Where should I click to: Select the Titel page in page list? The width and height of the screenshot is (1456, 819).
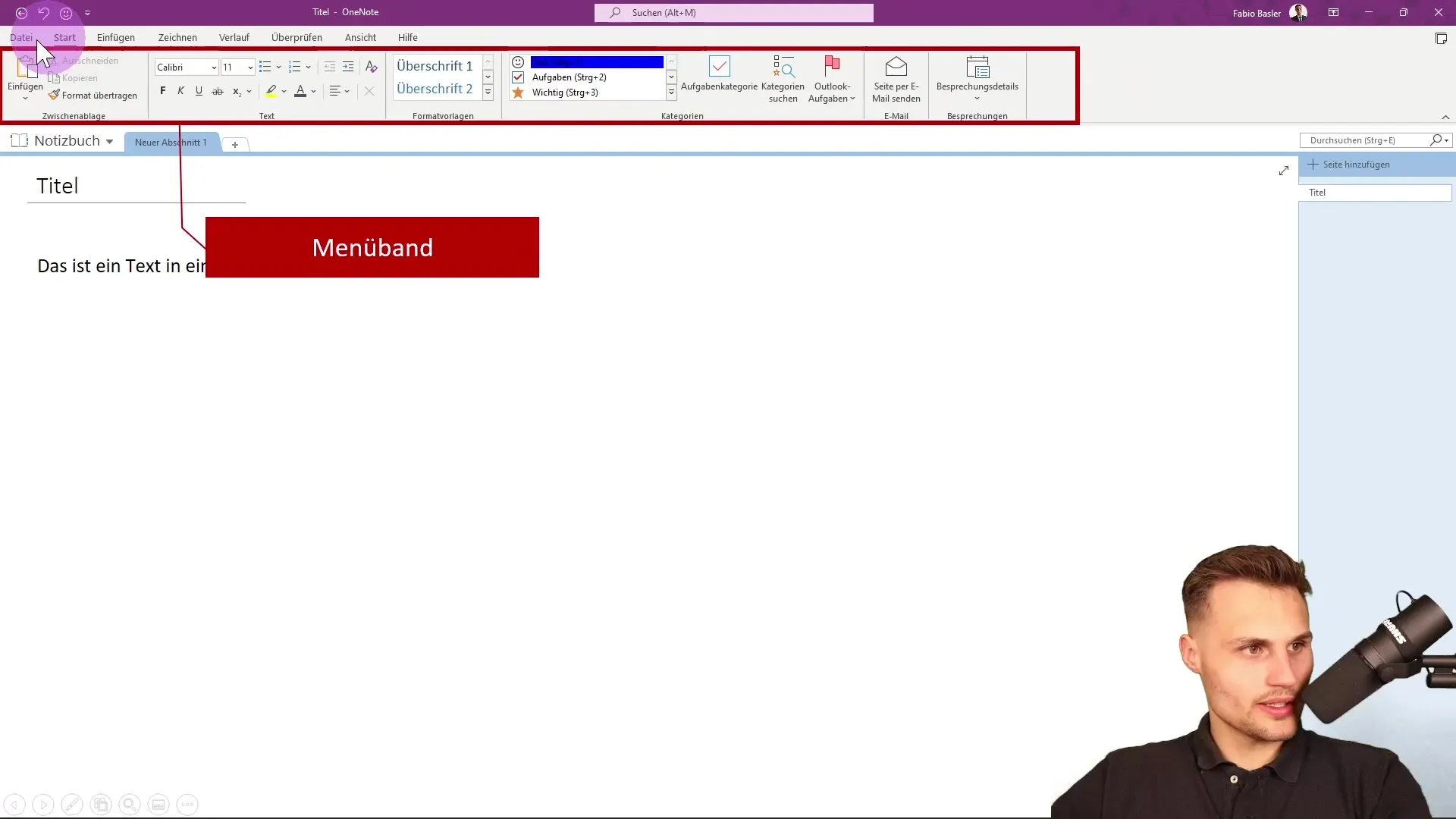coord(1376,193)
